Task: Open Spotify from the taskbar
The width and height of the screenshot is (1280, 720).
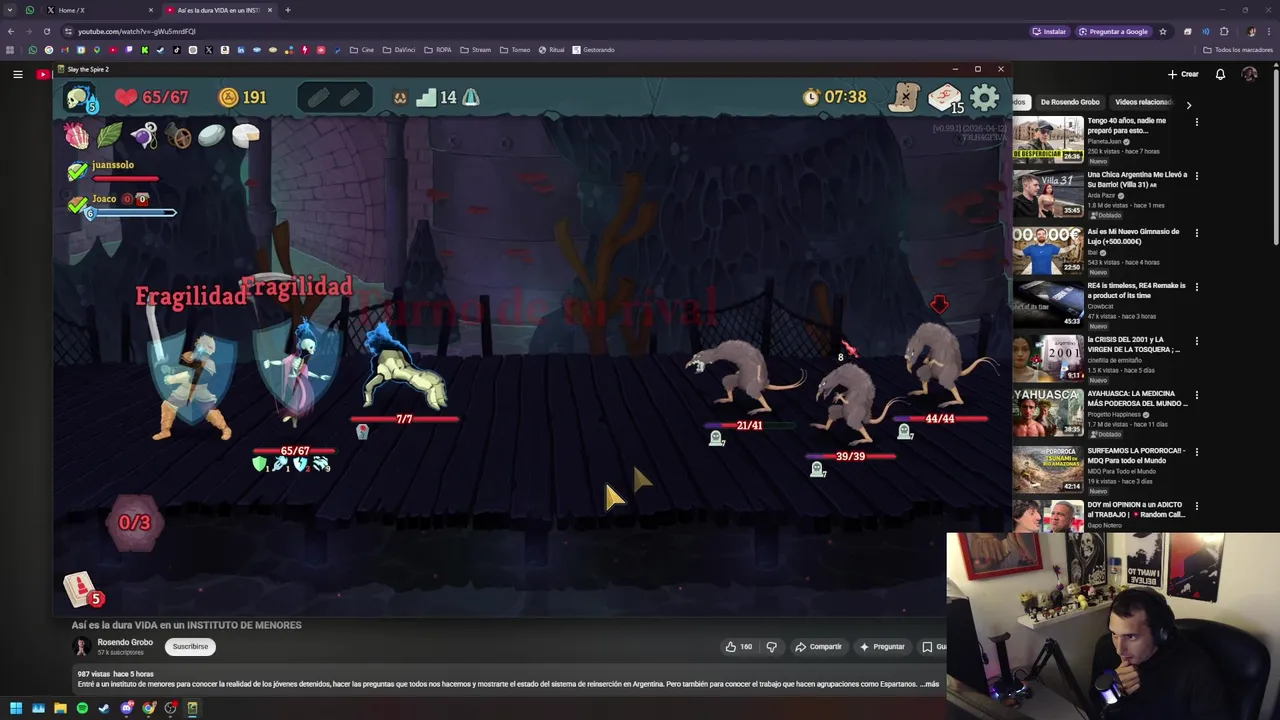Action: [x=82, y=708]
